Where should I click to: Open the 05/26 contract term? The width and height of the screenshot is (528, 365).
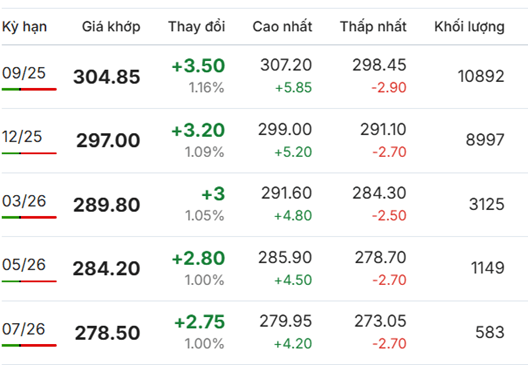point(24,265)
